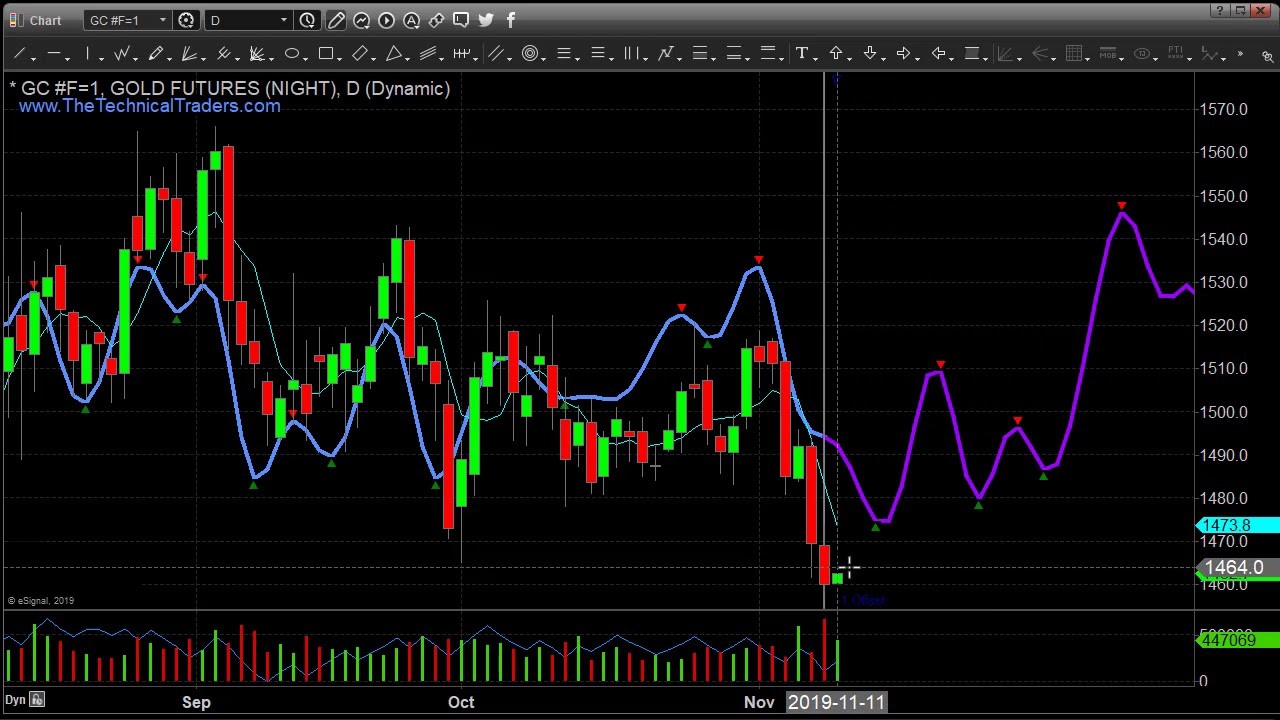1280x720 pixels.
Task: Select the parallelogram channel tool
Action: (x=359, y=54)
